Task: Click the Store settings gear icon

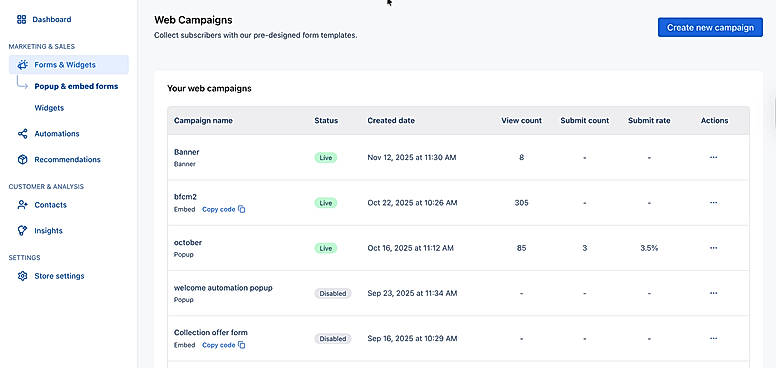Action: 22,276
